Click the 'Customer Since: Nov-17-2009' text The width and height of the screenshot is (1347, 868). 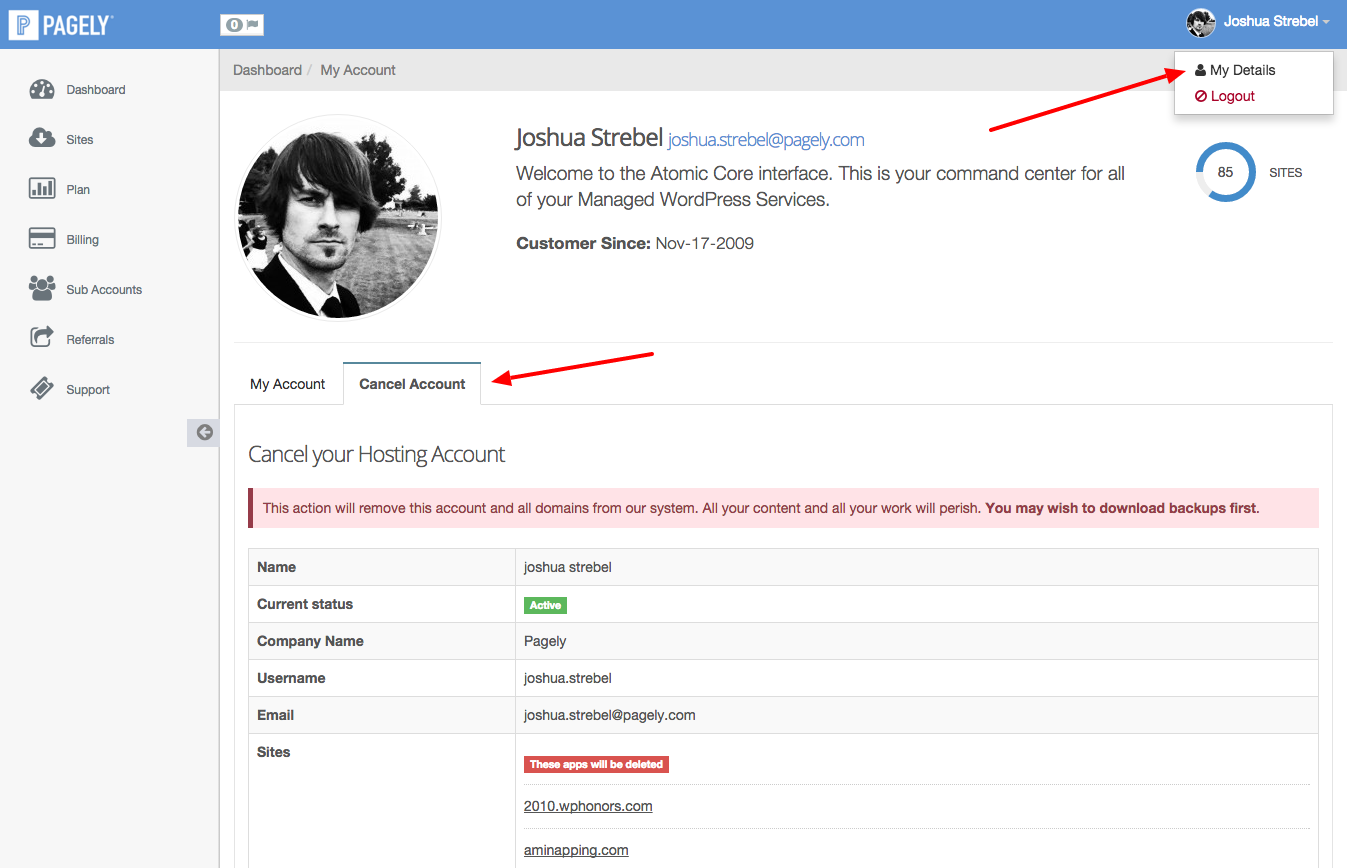click(635, 243)
